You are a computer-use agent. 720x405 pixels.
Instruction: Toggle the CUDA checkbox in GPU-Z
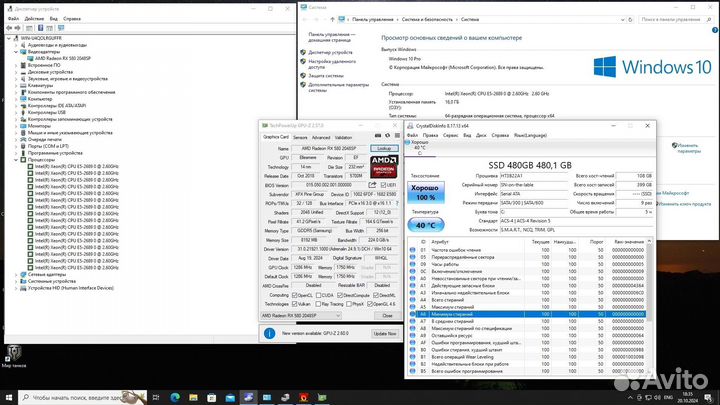[318, 295]
